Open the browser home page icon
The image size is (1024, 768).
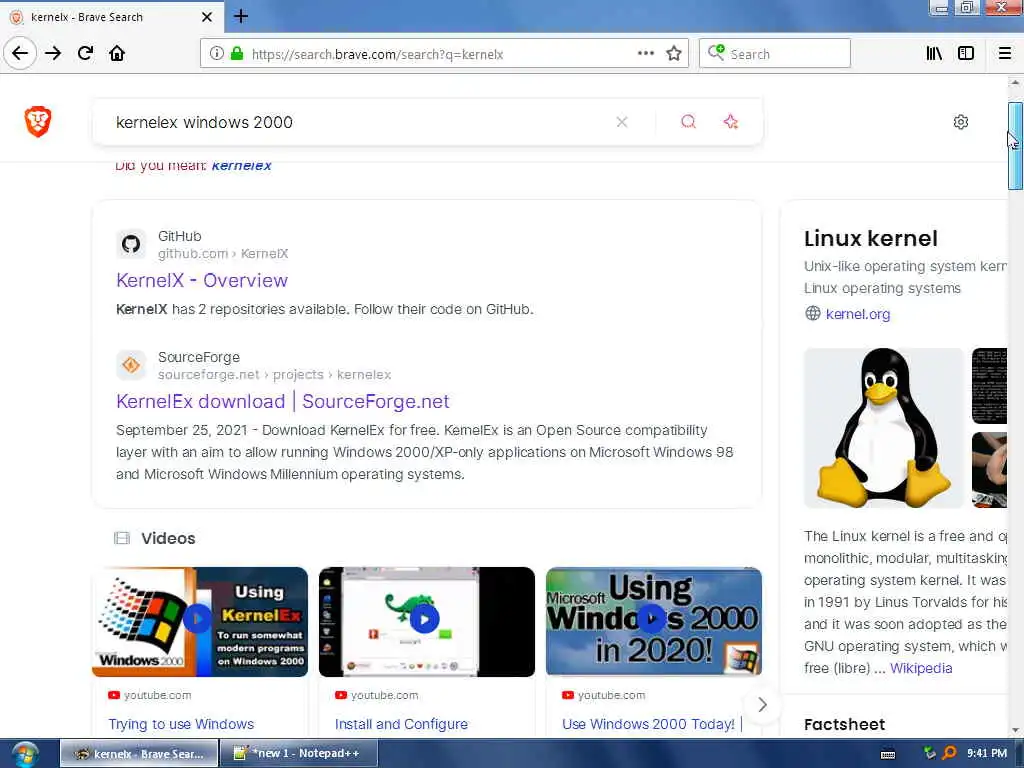117,53
